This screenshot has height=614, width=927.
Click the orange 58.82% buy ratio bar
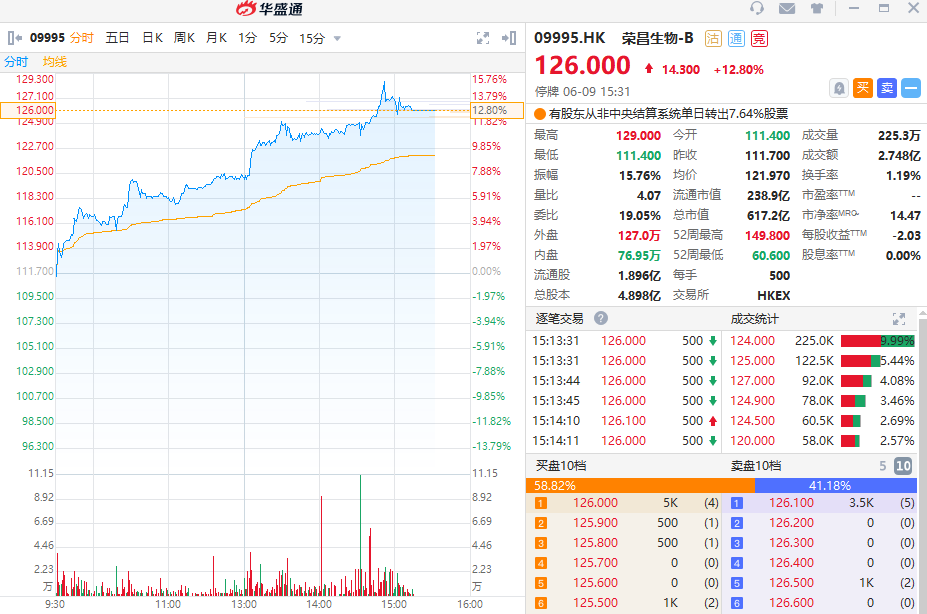(x=640, y=486)
